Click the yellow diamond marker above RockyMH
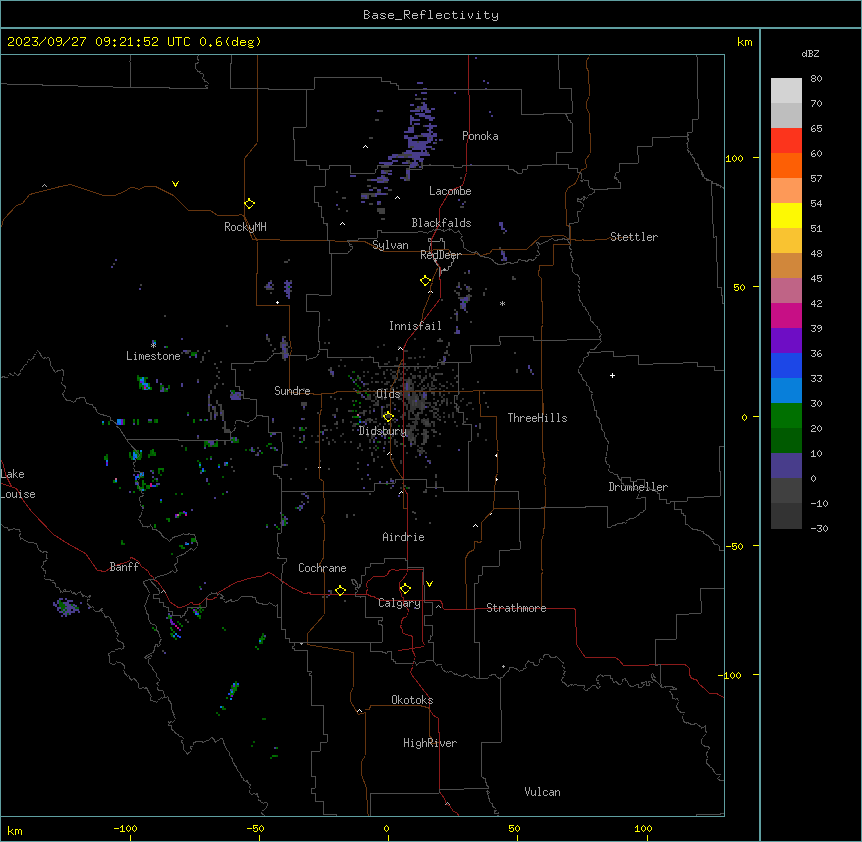 coord(250,204)
